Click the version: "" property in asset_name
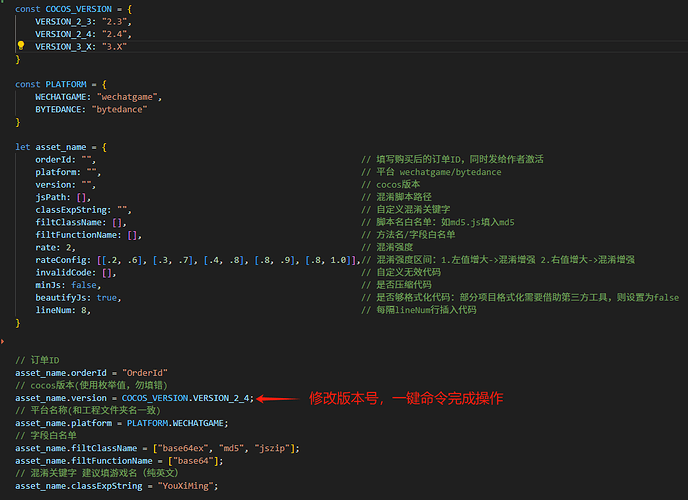The width and height of the screenshot is (688, 500). 65,185
